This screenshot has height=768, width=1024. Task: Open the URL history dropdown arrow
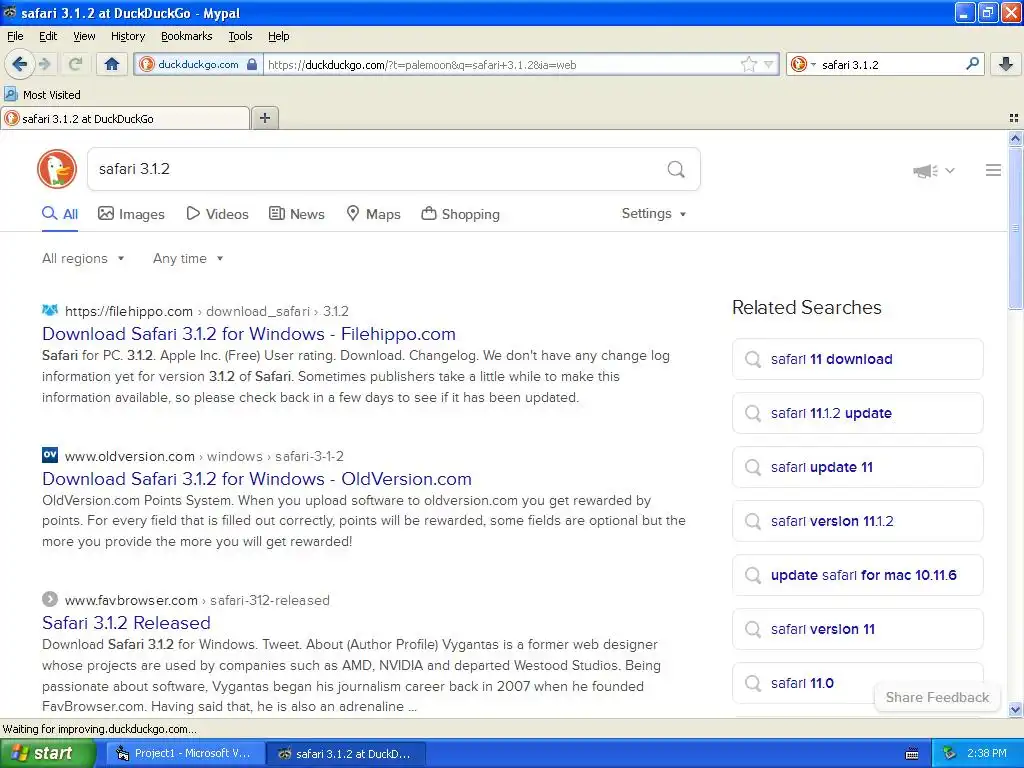tap(769, 65)
